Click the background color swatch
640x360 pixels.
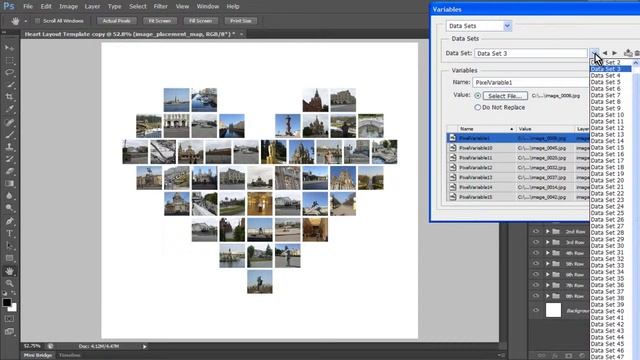13,308
